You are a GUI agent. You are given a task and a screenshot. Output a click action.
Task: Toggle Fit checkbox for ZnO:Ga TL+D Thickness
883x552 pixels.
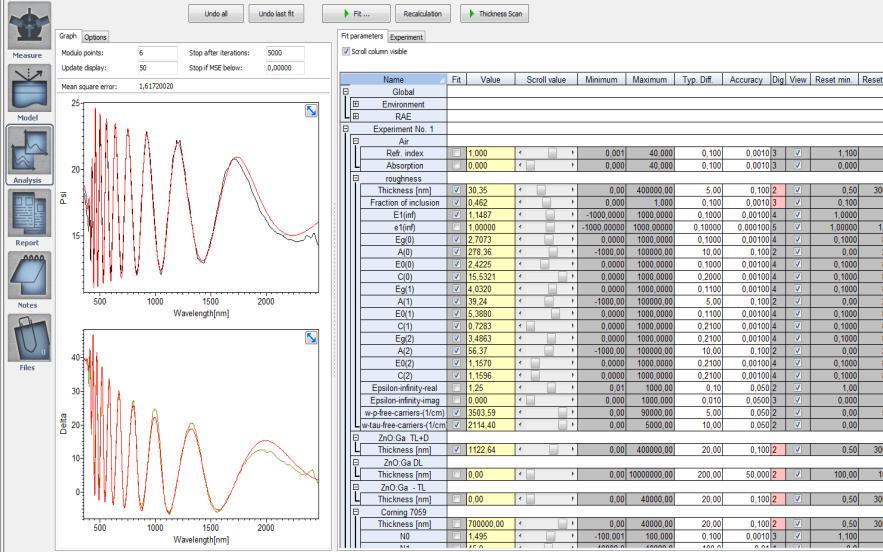[457, 450]
